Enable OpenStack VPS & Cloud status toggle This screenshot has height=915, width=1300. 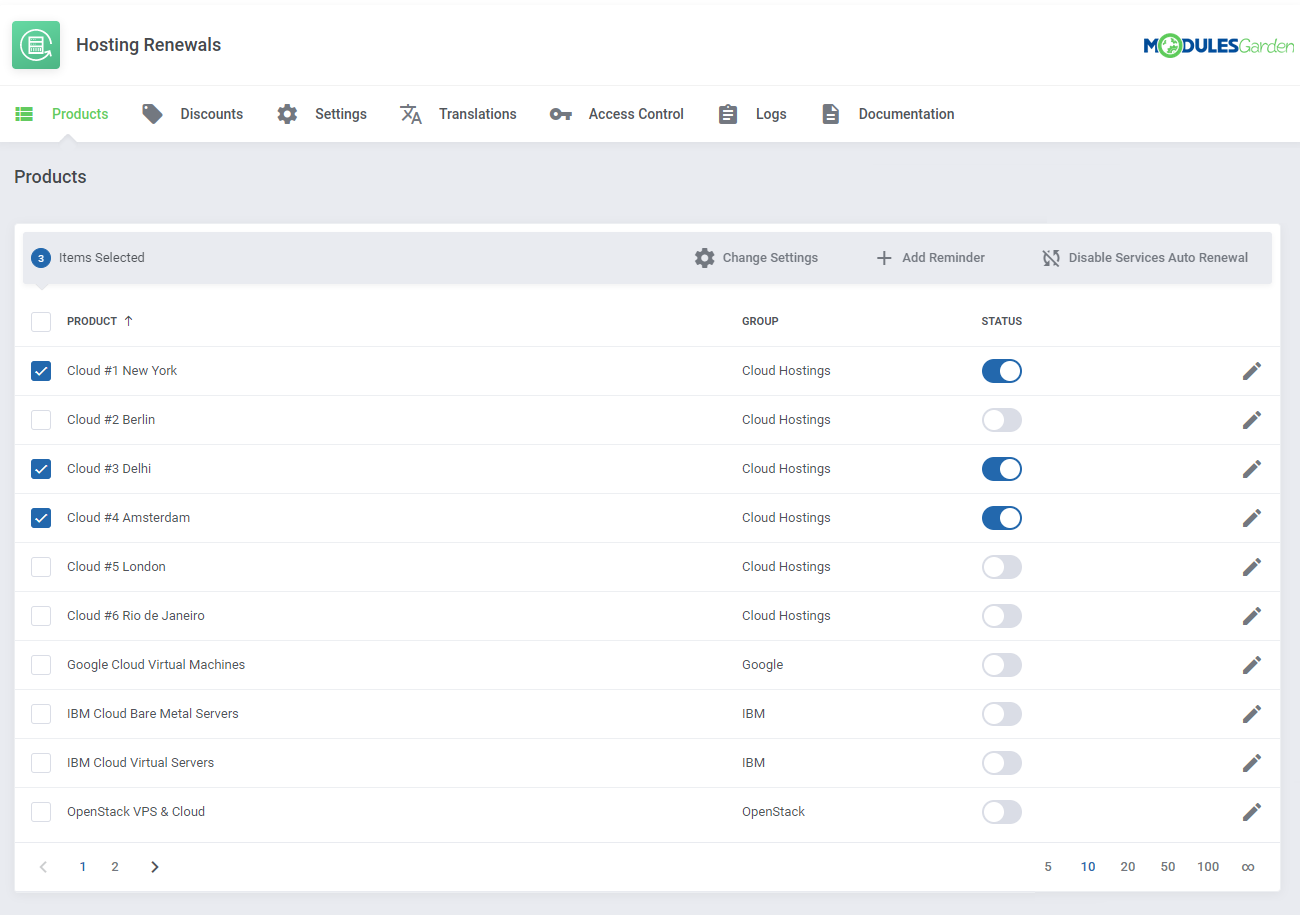(1002, 812)
